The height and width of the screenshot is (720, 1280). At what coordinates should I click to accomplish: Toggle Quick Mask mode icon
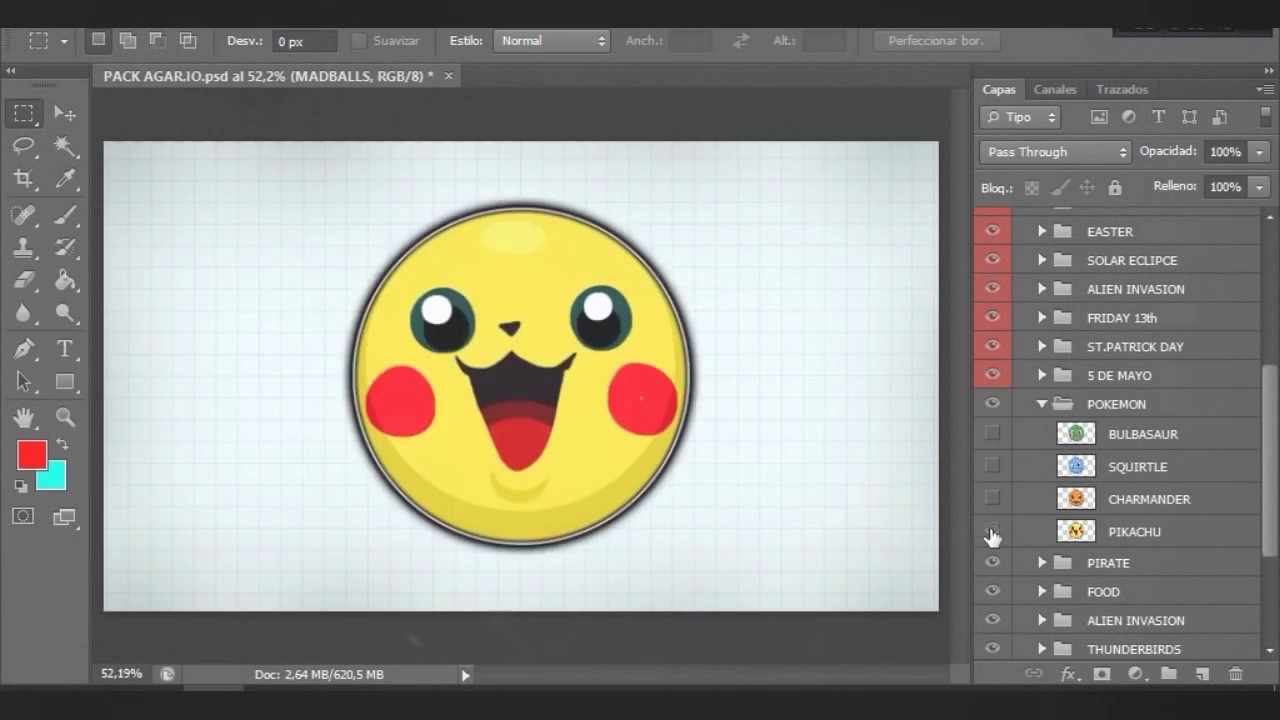(23, 516)
